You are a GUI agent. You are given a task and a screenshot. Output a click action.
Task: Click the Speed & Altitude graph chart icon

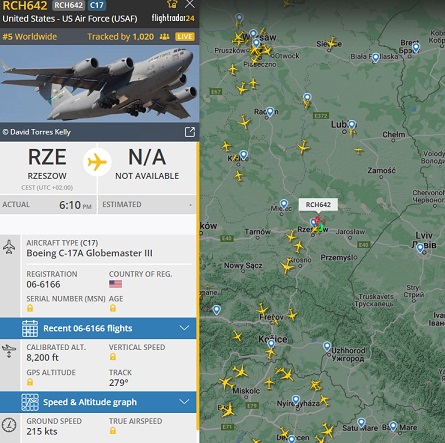30,402
